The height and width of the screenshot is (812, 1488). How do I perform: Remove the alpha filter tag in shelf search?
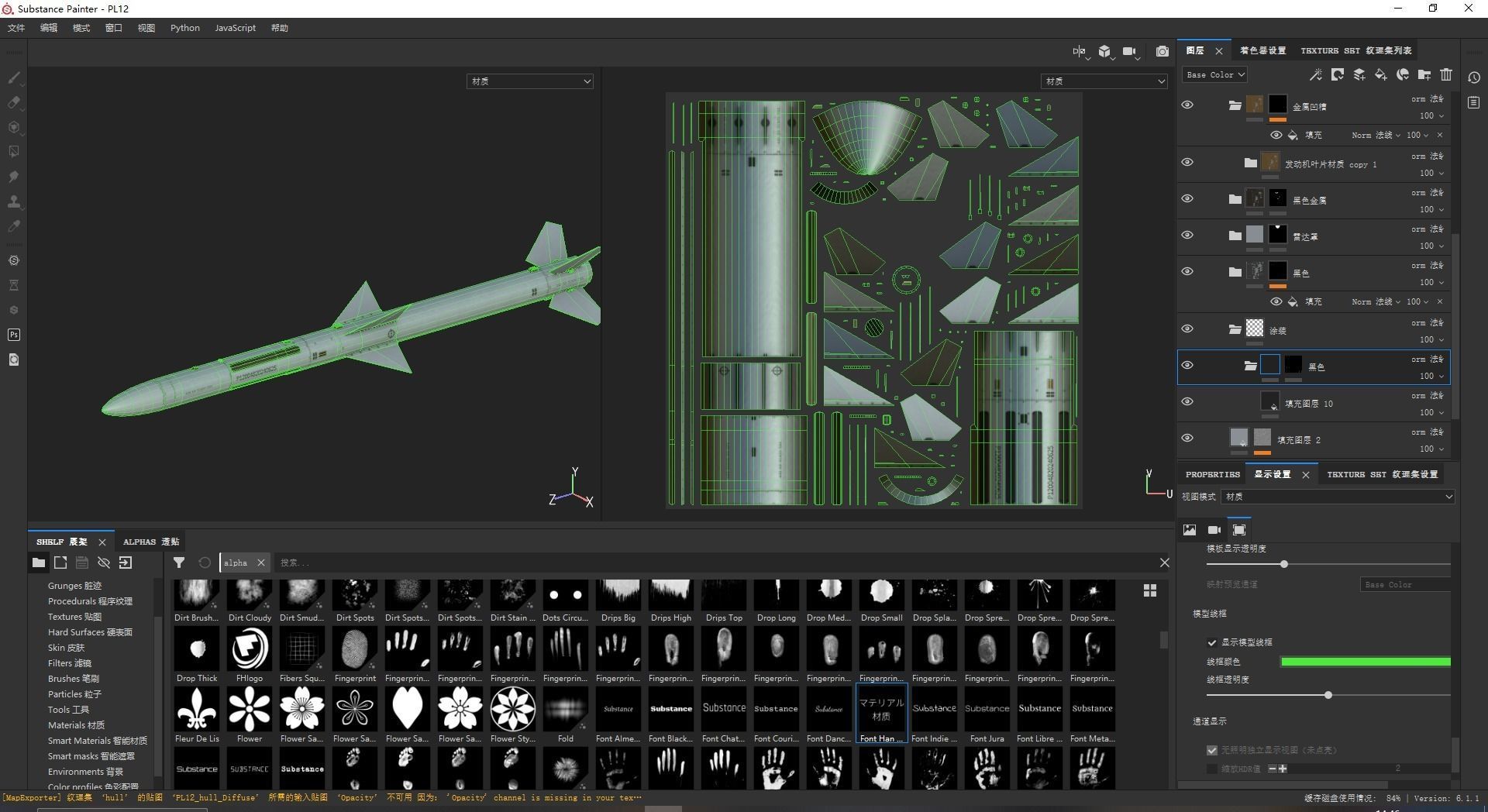(x=261, y=563)
